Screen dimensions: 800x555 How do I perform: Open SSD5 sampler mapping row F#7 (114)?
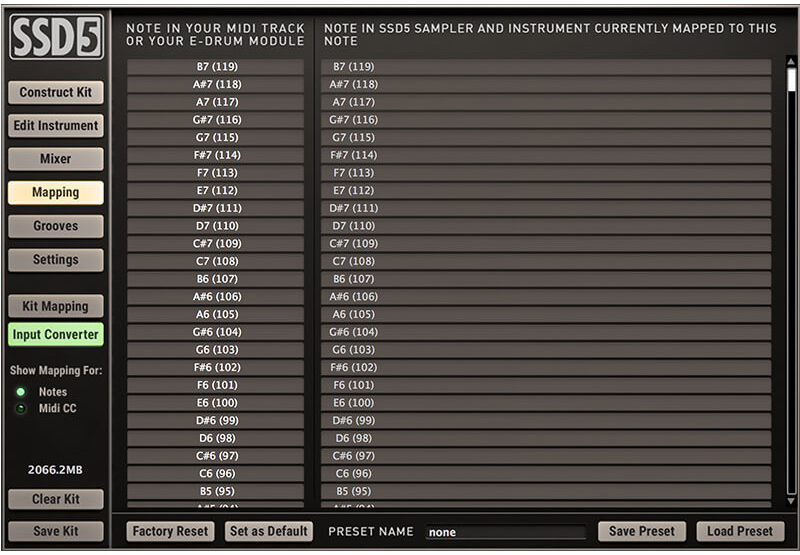pyautogui.click(x=546, y=155)
